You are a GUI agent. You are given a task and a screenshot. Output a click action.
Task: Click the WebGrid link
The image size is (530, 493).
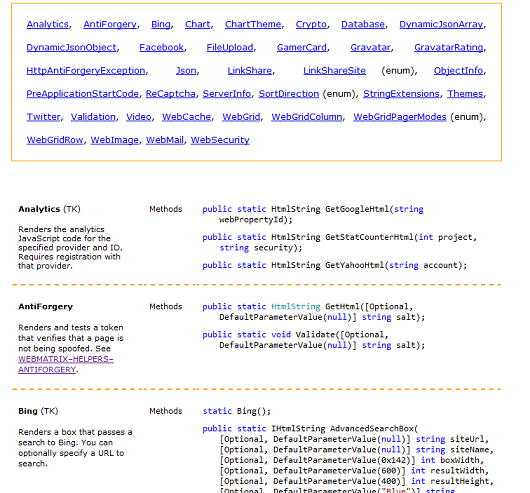241,117
